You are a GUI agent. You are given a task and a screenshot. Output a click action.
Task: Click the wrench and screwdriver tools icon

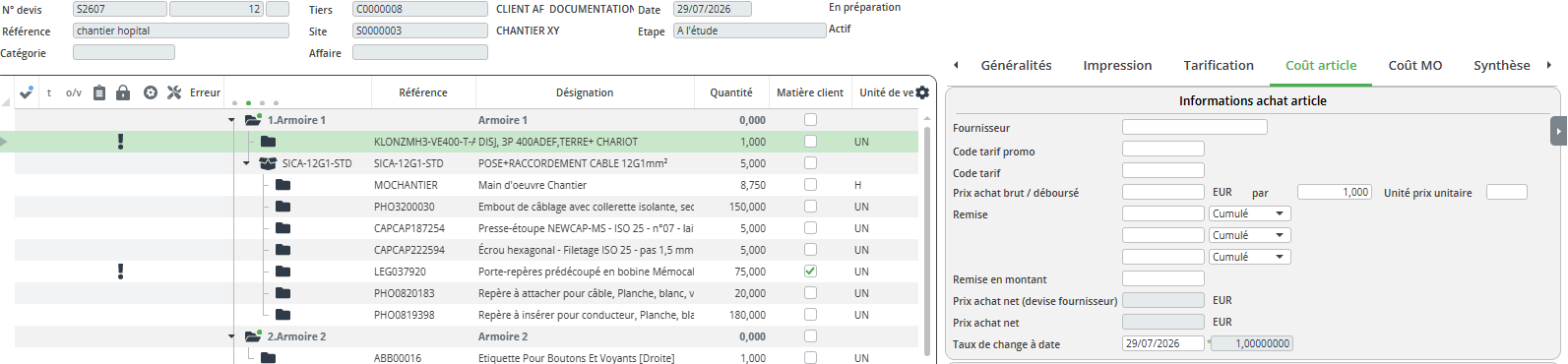[174, 92]
